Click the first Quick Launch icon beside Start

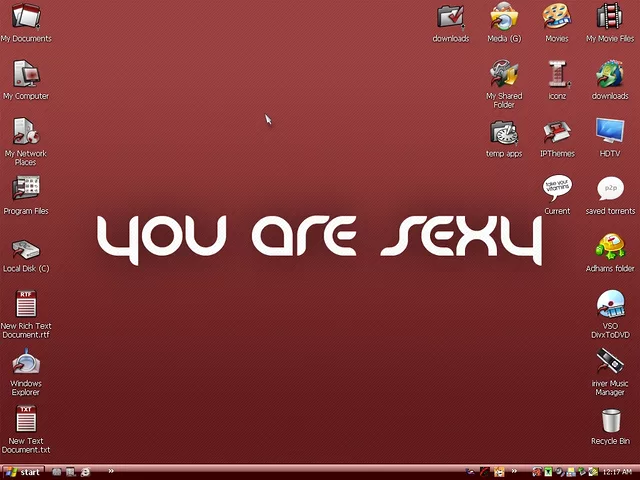pyautogui.click(x=56, y=472)
